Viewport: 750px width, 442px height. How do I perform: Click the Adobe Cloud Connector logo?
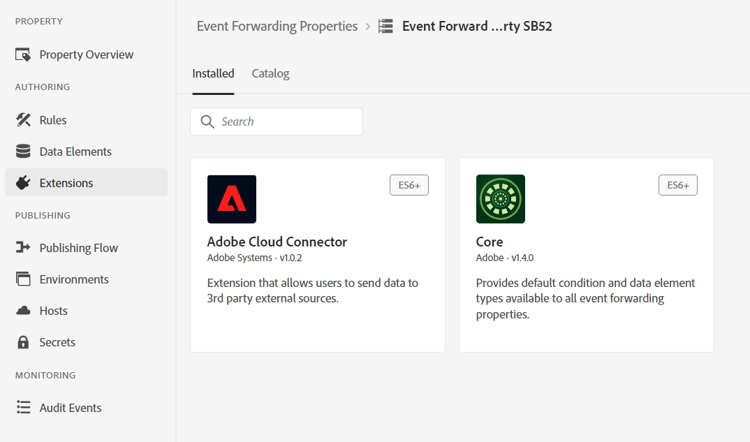coord(232,199)
